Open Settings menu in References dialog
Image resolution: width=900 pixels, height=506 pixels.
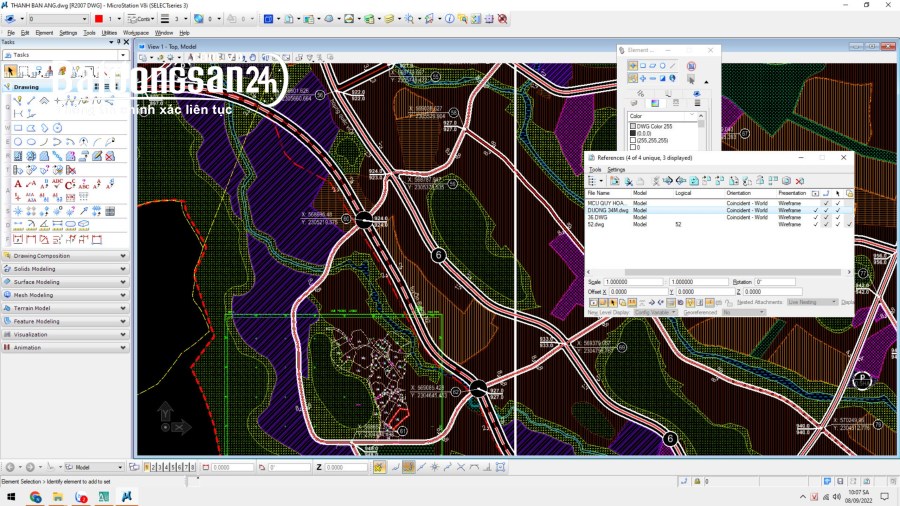pyautogui.click(x=616, y=169)
